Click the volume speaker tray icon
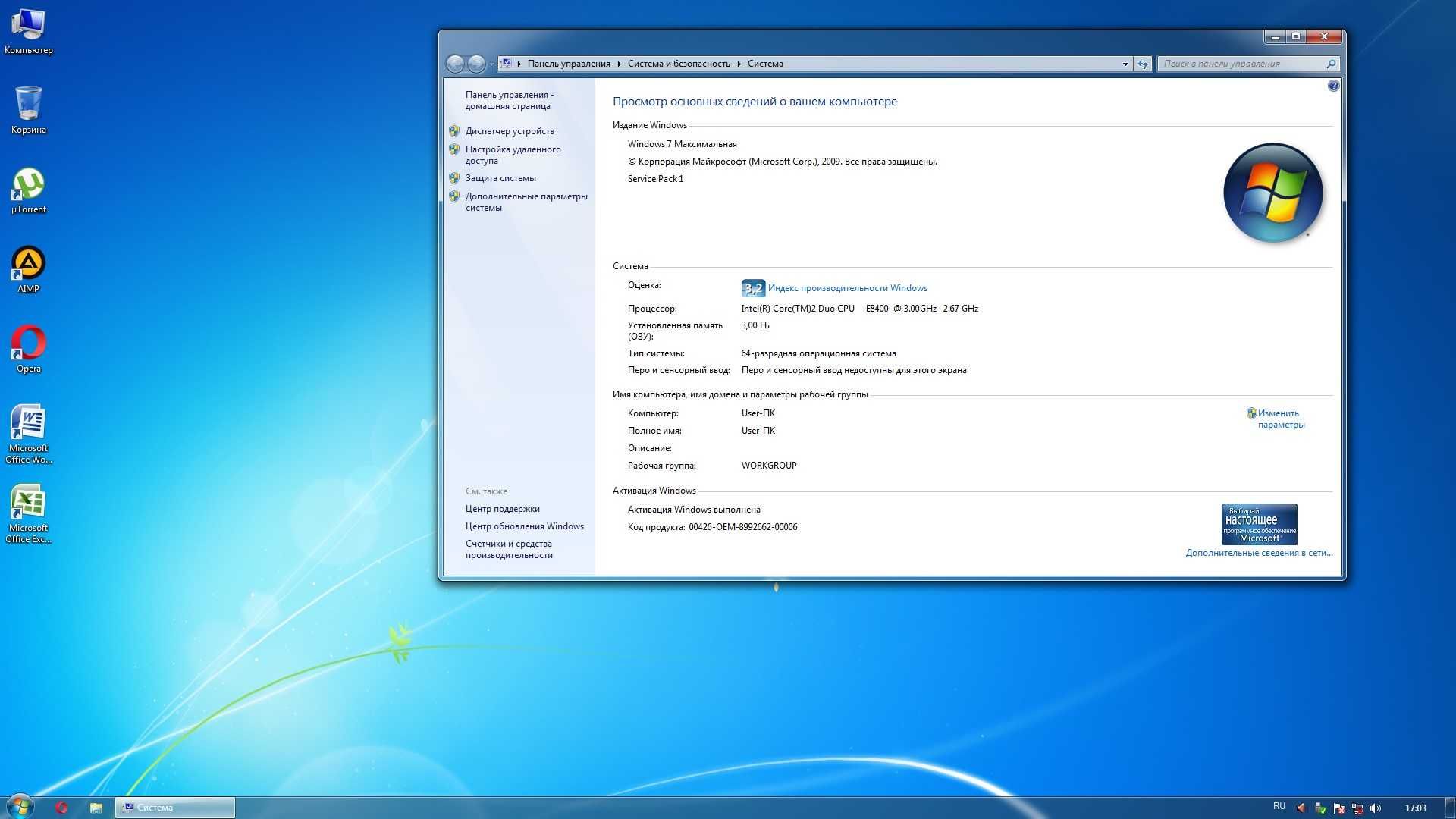The height and width of the screenshot is (819, 1456). coord(1376,808)
